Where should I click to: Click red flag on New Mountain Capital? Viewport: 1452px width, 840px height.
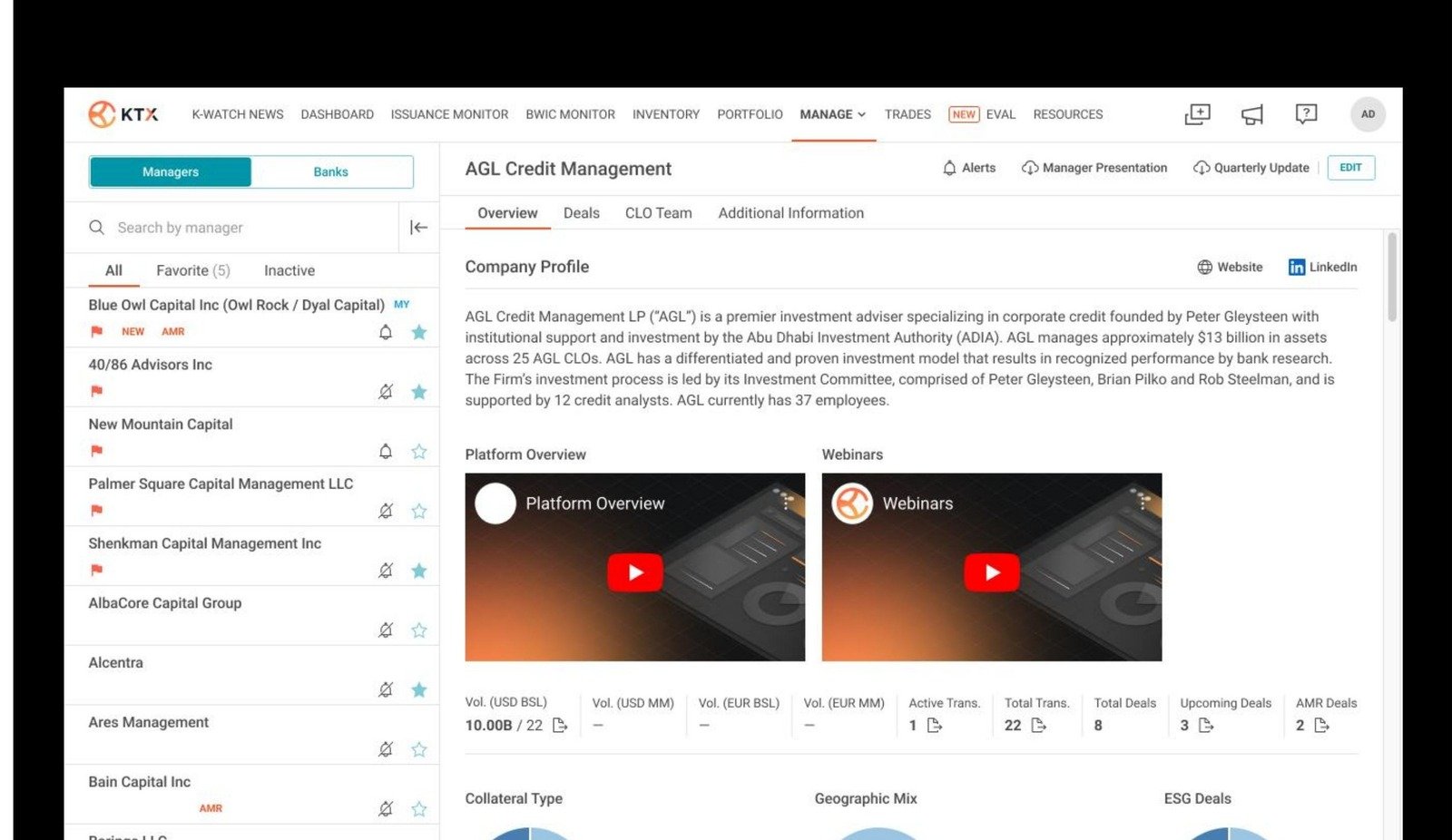click(97, 451)
